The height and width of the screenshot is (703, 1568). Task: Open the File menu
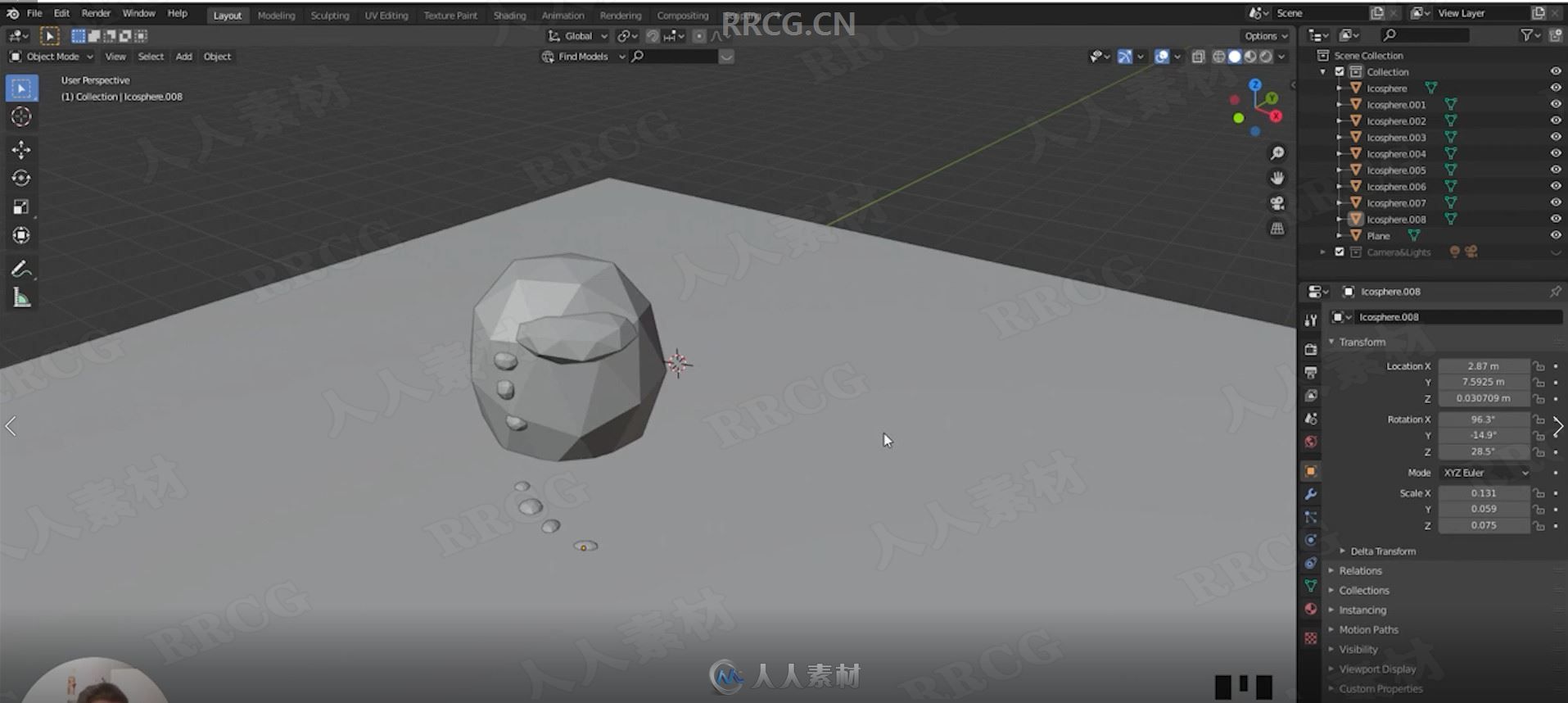[x=34, y=13]
